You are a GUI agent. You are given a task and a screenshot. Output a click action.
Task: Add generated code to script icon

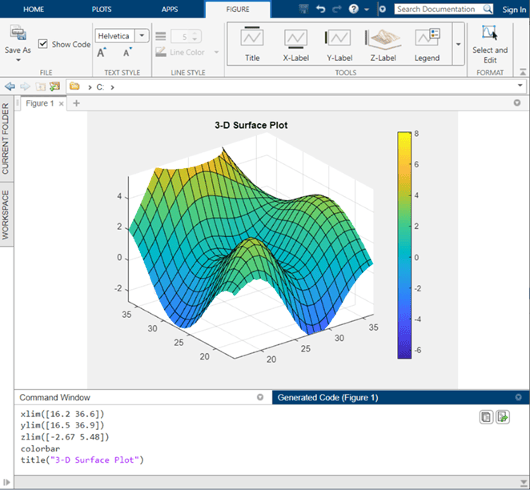[x=503, y=417]
